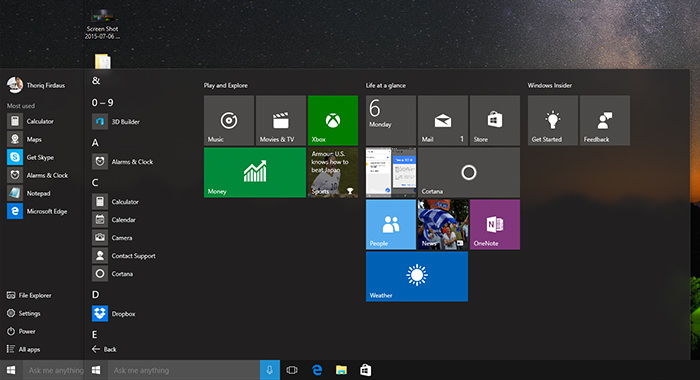Select the A letter heading
Screen dimensions: 700x380
pyautogui.click(x=95, y=143)
